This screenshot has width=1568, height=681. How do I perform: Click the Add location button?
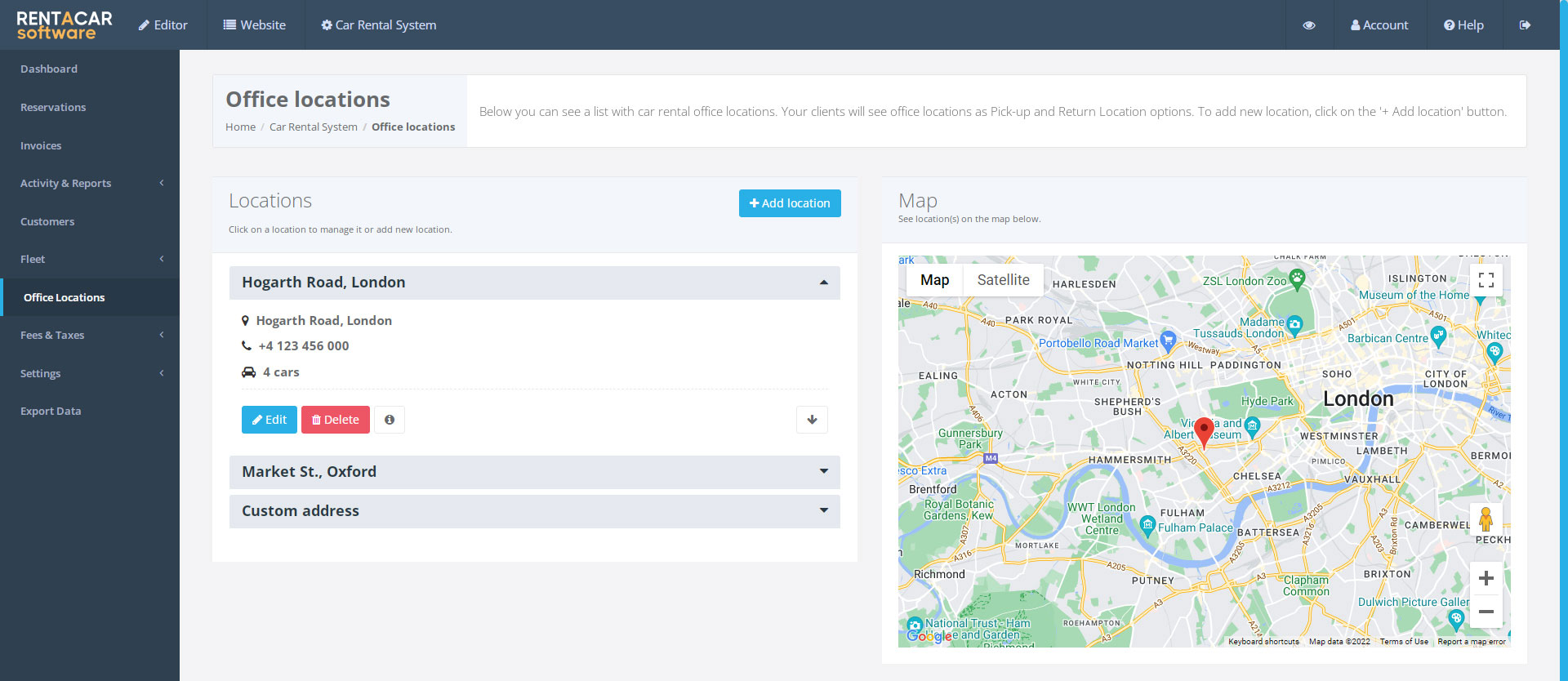(790, 203)
